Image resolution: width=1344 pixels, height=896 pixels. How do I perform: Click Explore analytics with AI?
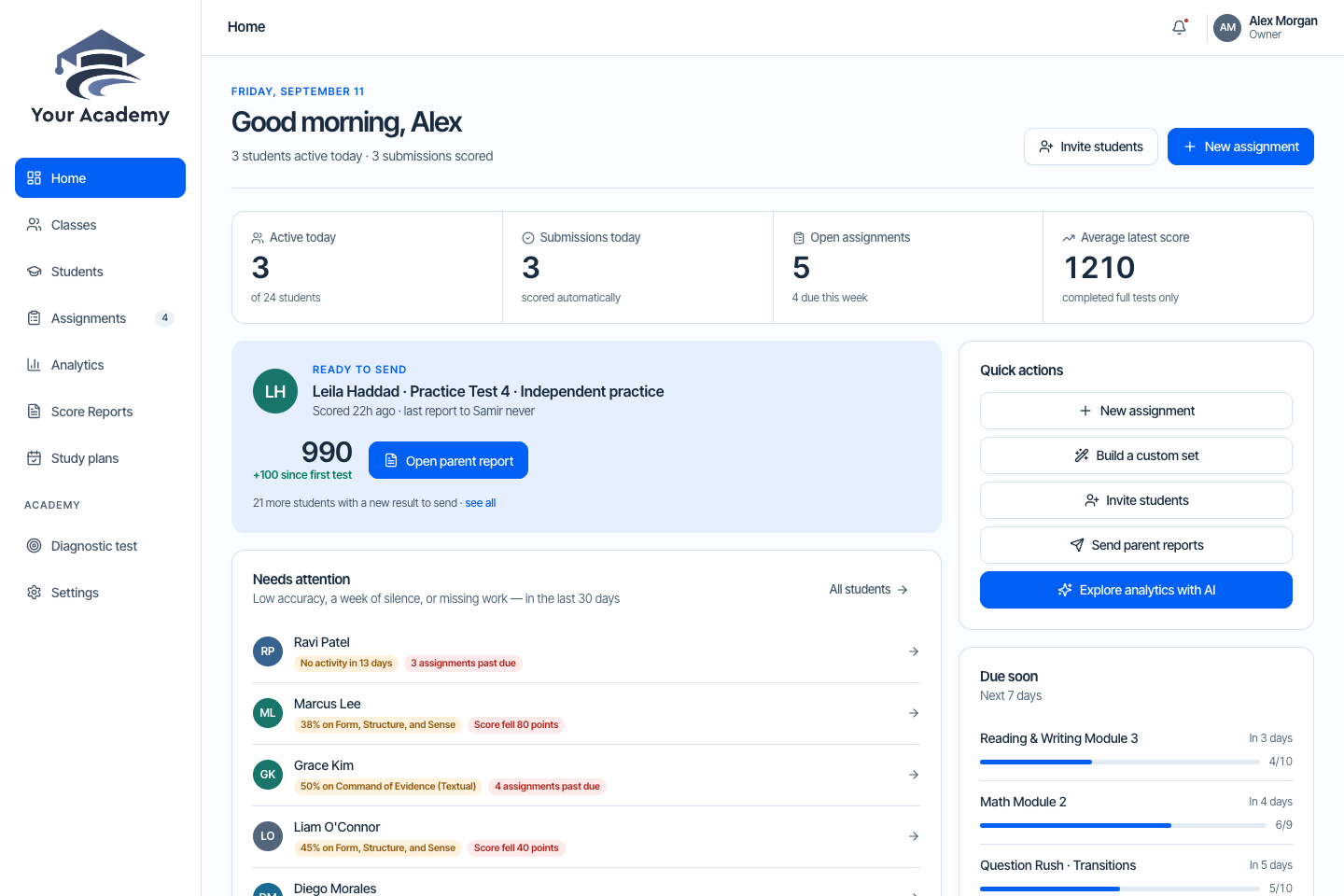coord(1136,590)
